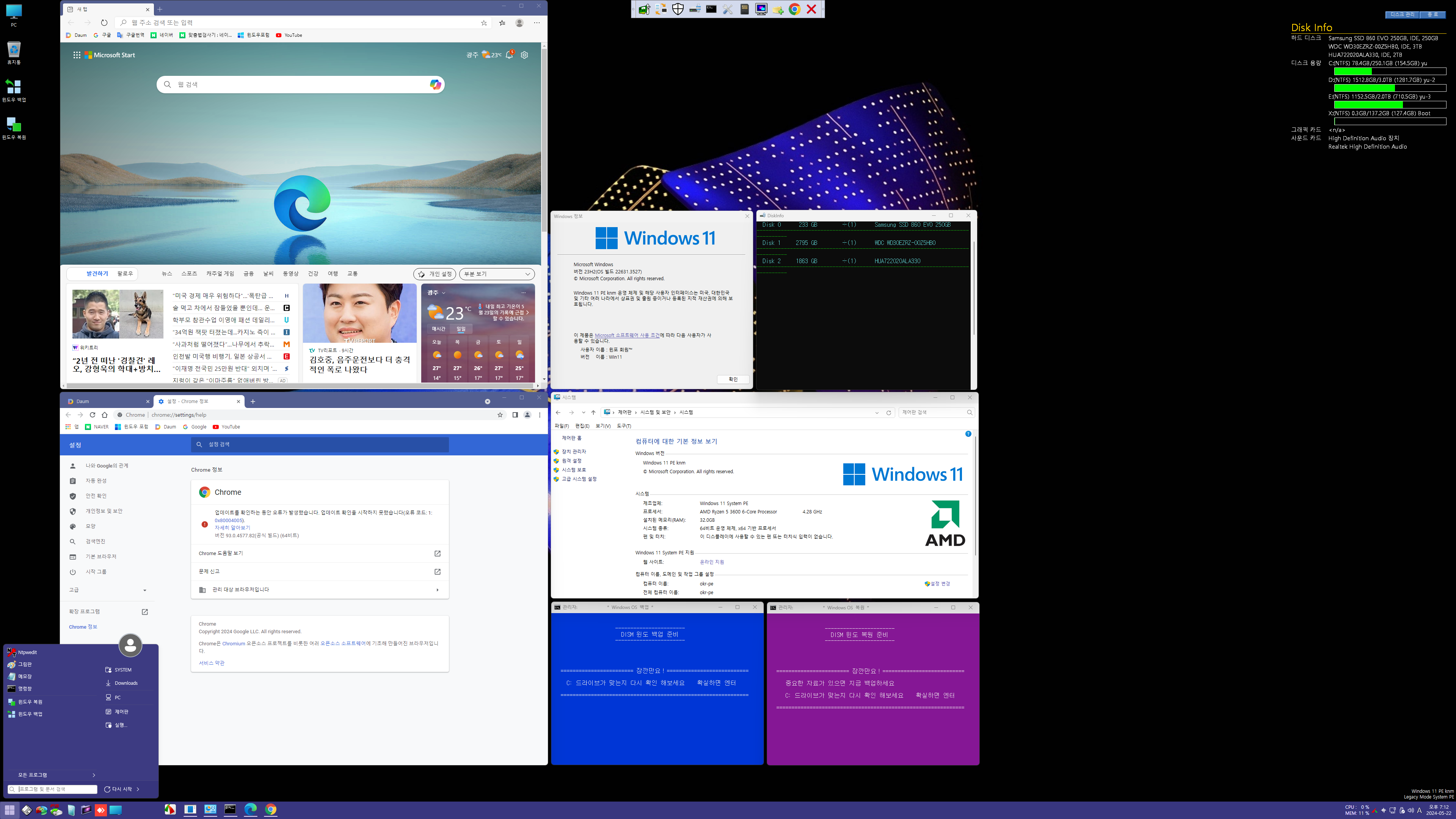Open the Start button on the taskbar

(9, 810)
